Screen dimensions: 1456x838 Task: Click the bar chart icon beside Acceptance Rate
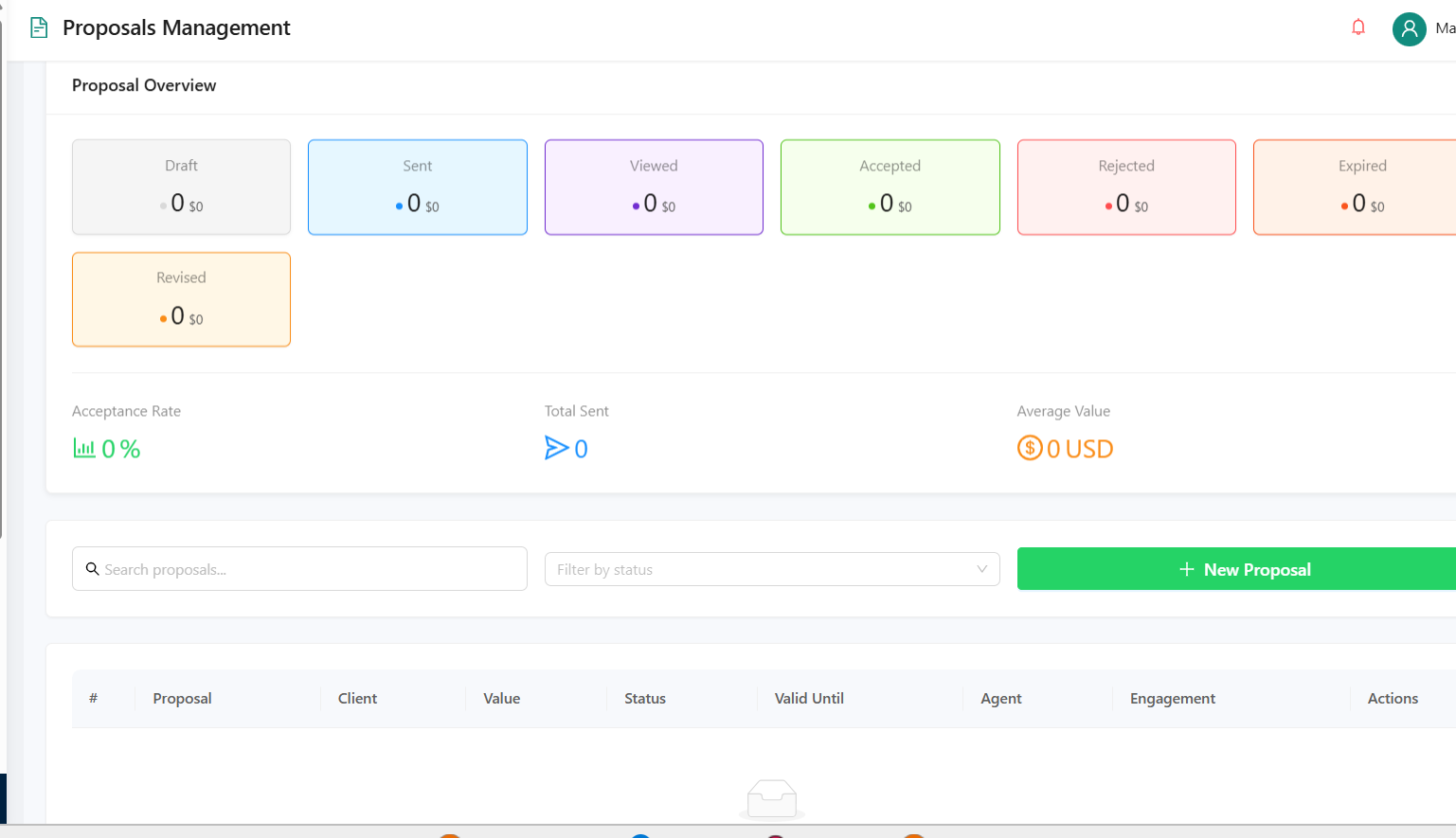click(82, 448)
